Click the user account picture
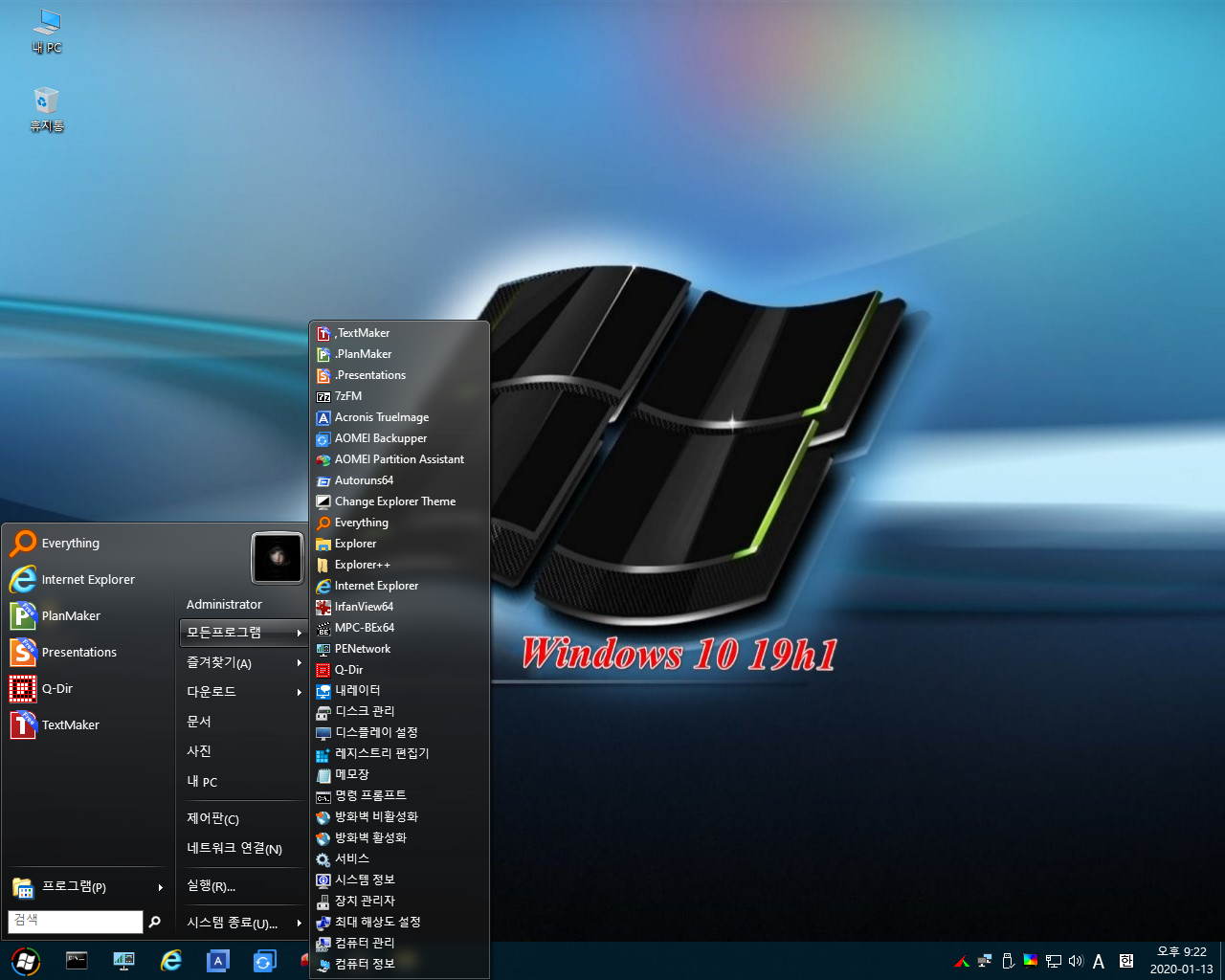The image size is (1225, 980). (278, 558)
